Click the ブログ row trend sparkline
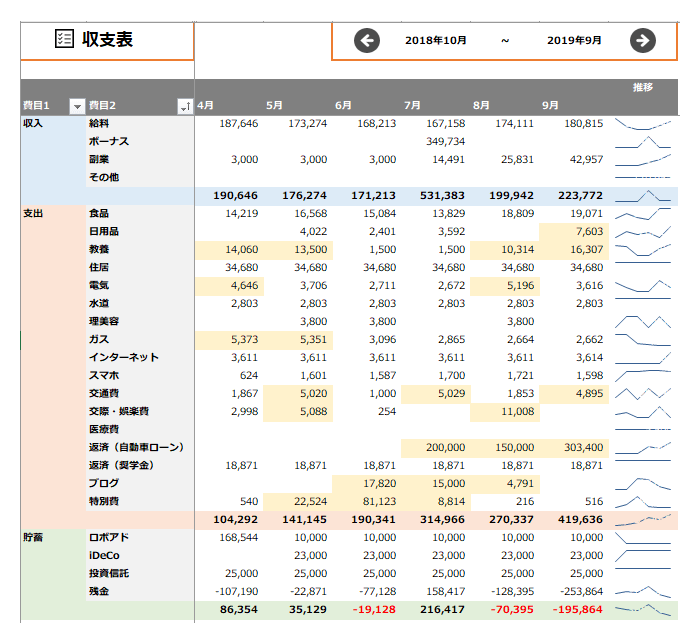The image size is (699, 642). 643,483
